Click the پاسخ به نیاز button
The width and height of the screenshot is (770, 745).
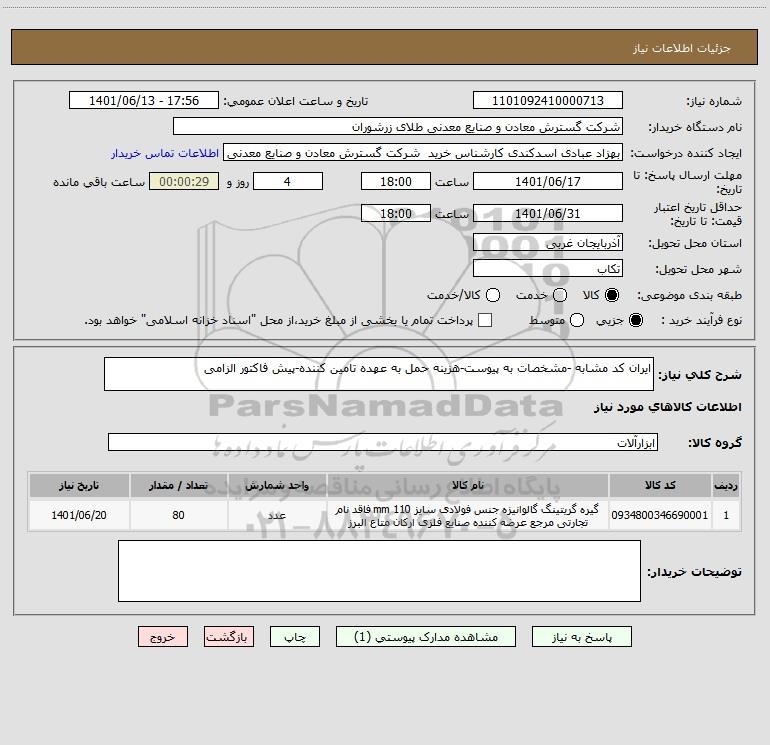pos(581,637)
